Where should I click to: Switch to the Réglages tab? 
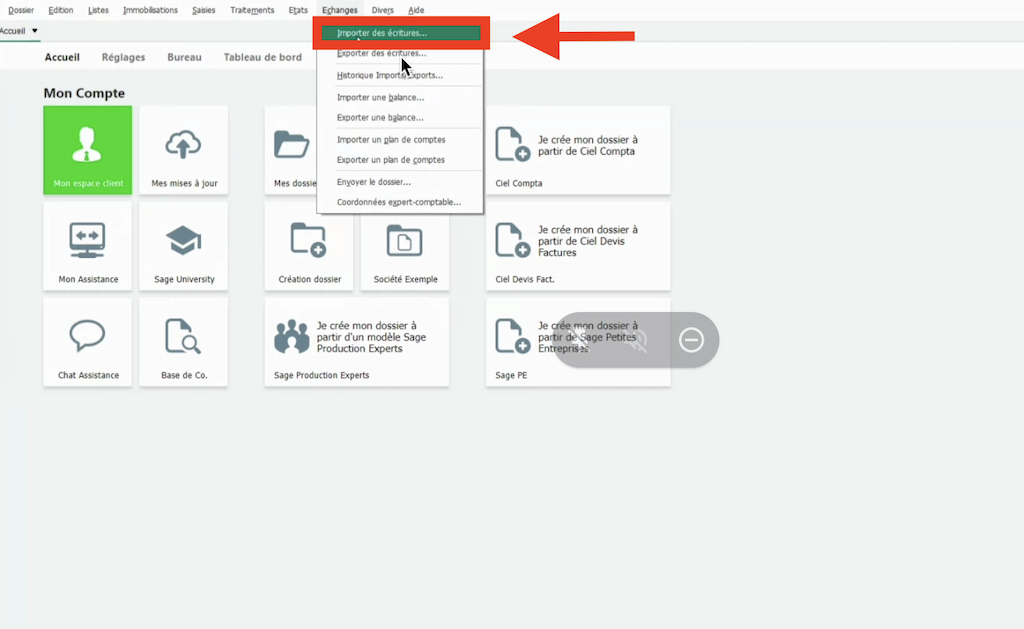tap(123, 57)
